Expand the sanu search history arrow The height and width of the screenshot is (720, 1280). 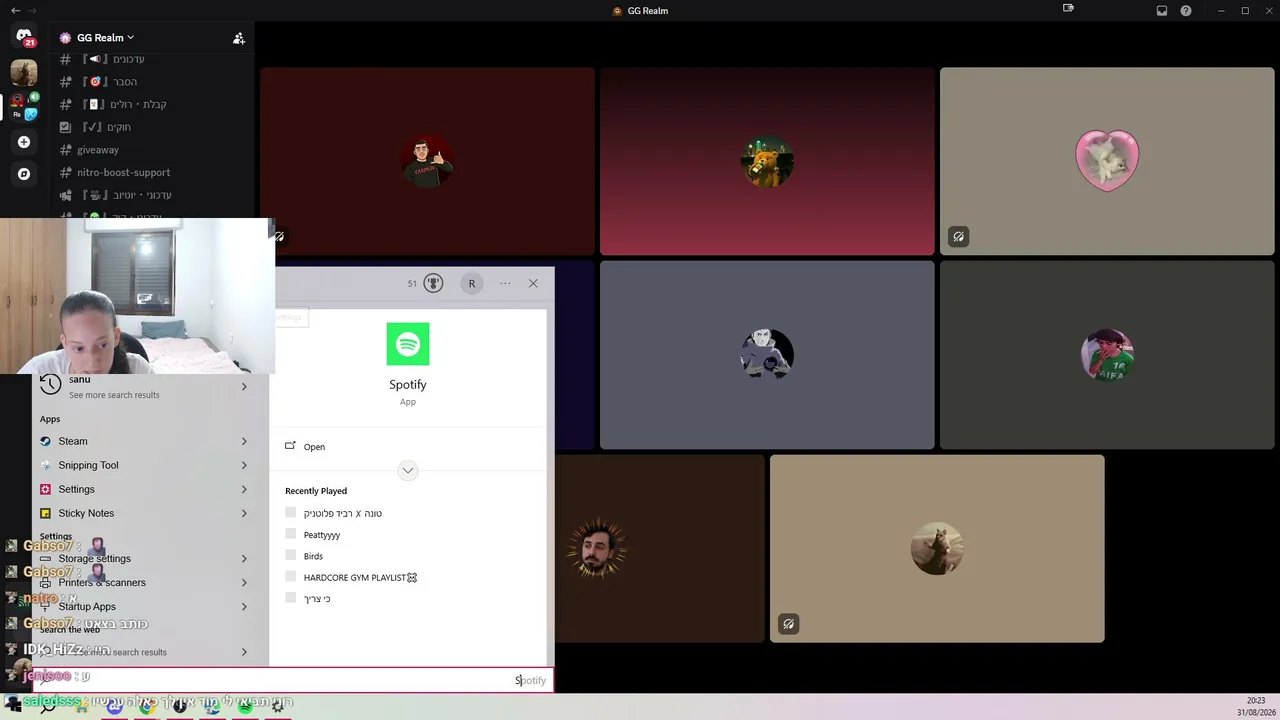244,386
